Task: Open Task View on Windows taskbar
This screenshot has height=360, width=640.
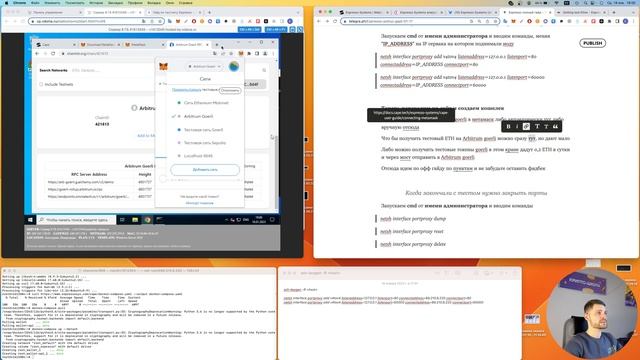Action: tap(122, 220)
